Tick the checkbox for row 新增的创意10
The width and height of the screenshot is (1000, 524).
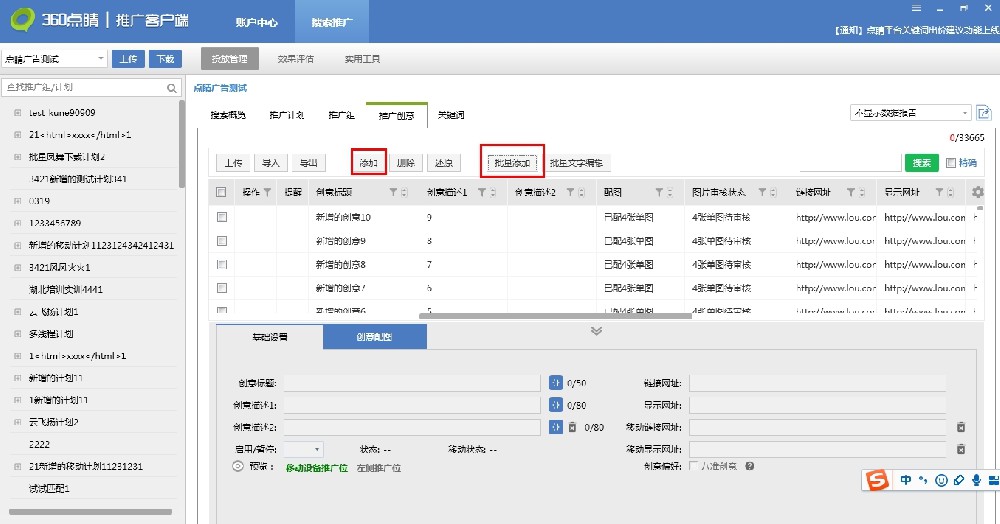222,217
